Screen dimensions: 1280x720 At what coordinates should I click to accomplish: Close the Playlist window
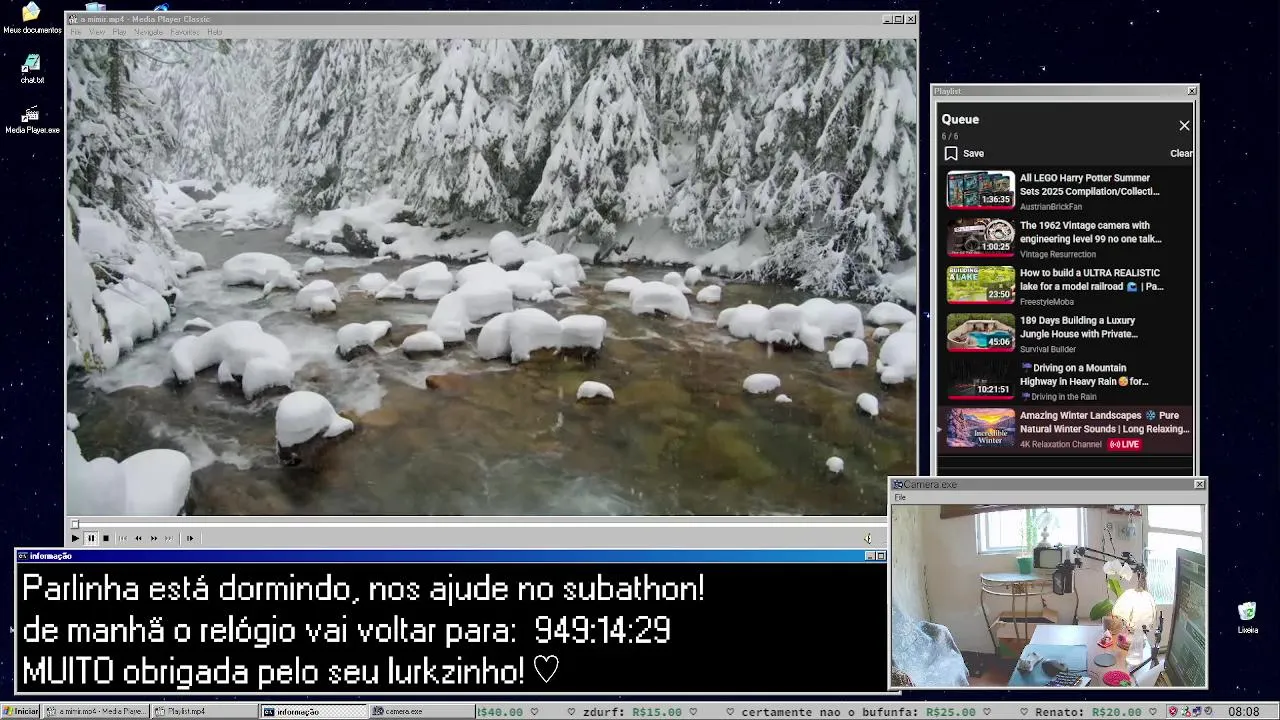coord(1191,91)
